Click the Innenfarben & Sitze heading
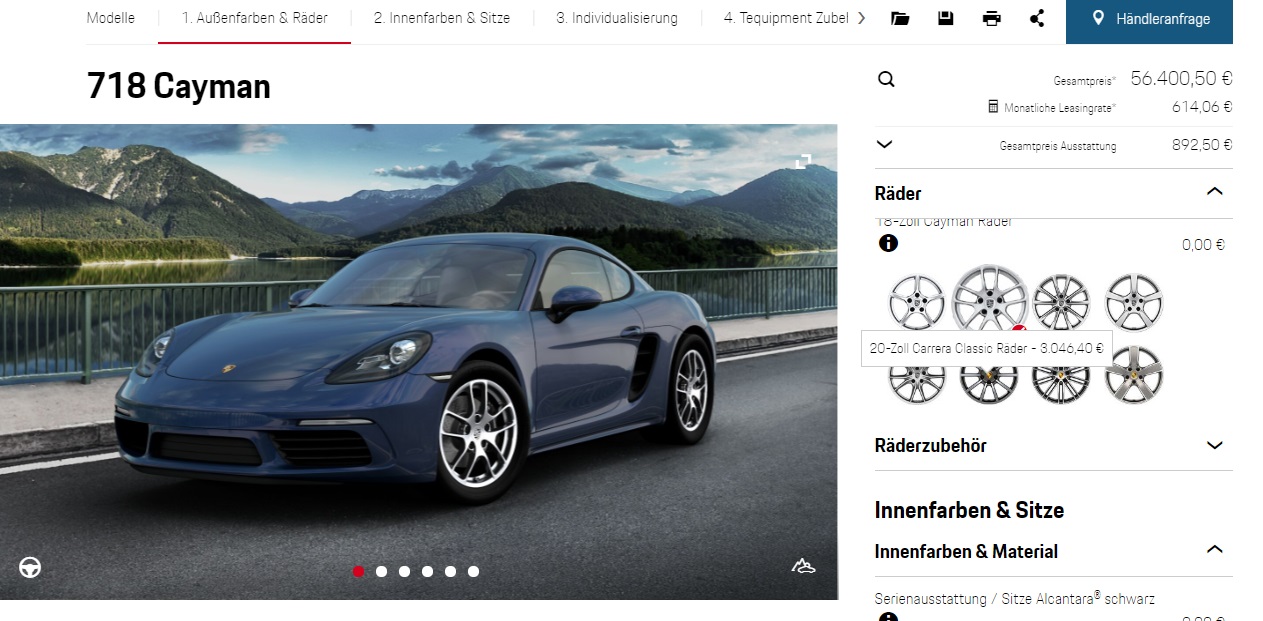This screenshot has height=621, width=1263. pyautogui.click(x=969, y=510)
